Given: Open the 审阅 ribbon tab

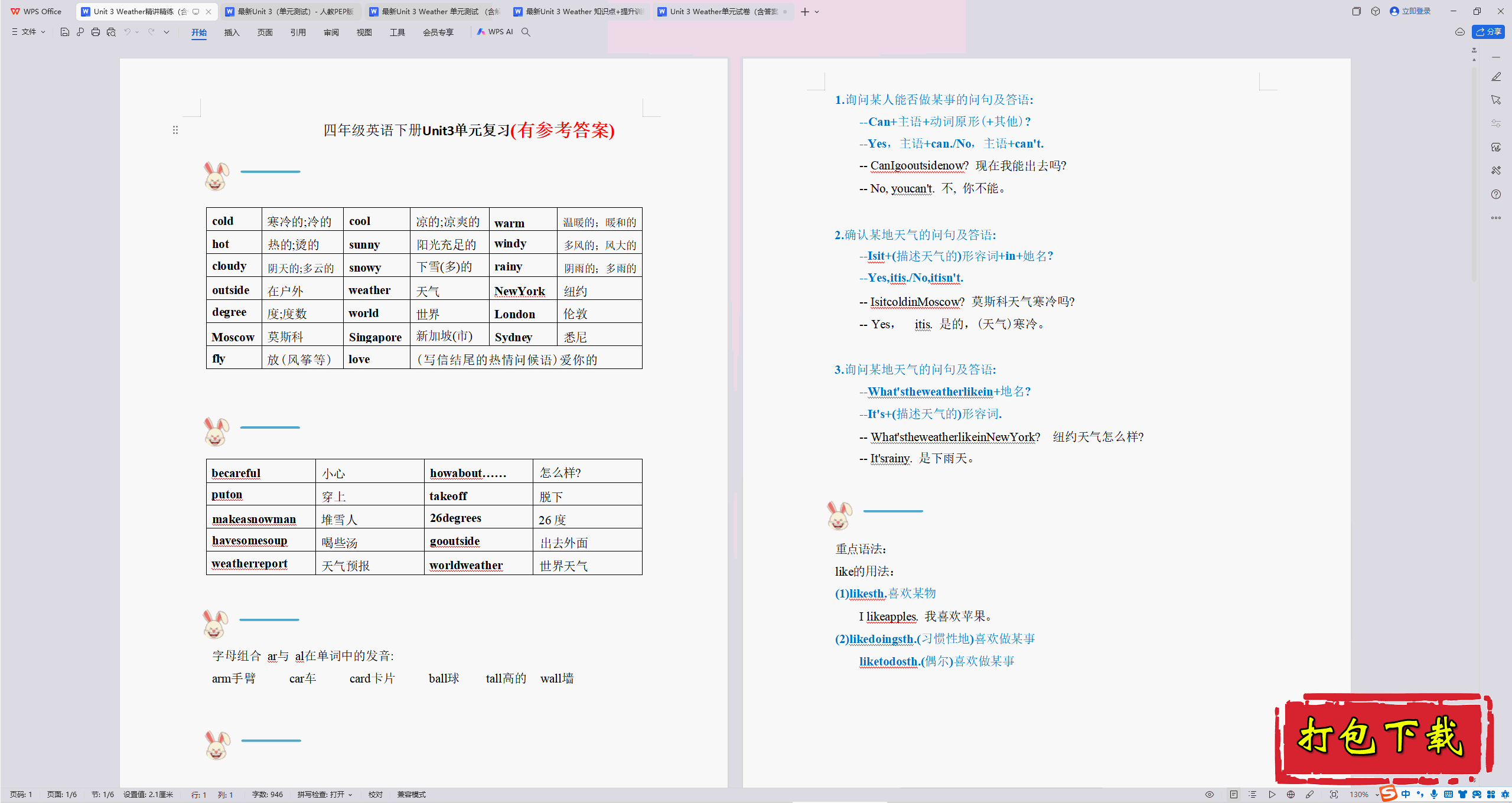Looking at the screenshot, I should pyautogui.click(x=331, y=32).
